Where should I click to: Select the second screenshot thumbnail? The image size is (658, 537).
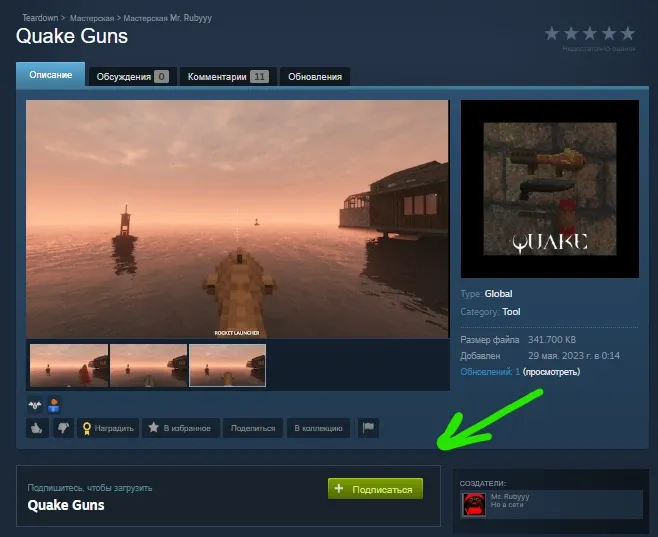[x=148, y=366]
